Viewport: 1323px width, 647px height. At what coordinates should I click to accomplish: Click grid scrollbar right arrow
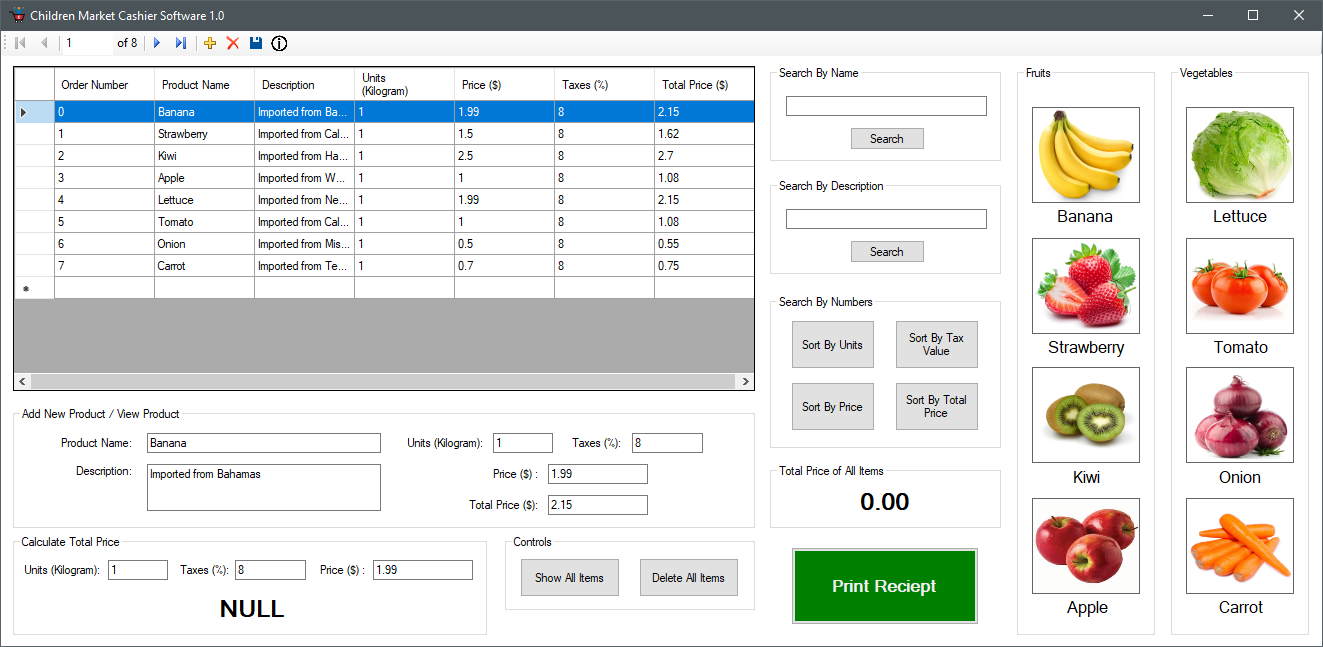[x=745, y=382]
